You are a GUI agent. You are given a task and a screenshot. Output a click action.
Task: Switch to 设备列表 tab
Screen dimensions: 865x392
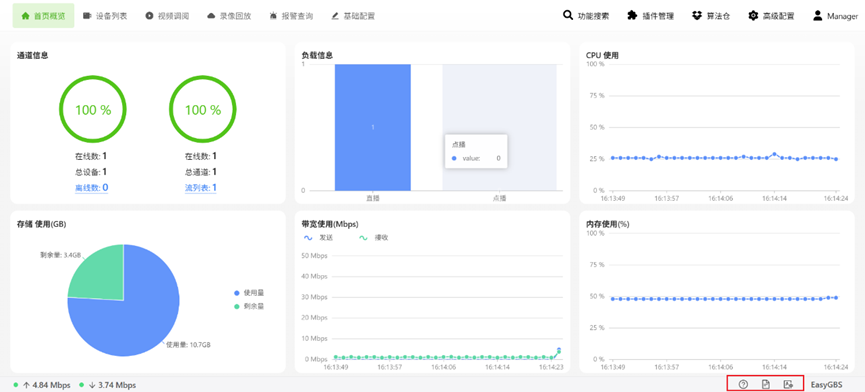(105, 16)
